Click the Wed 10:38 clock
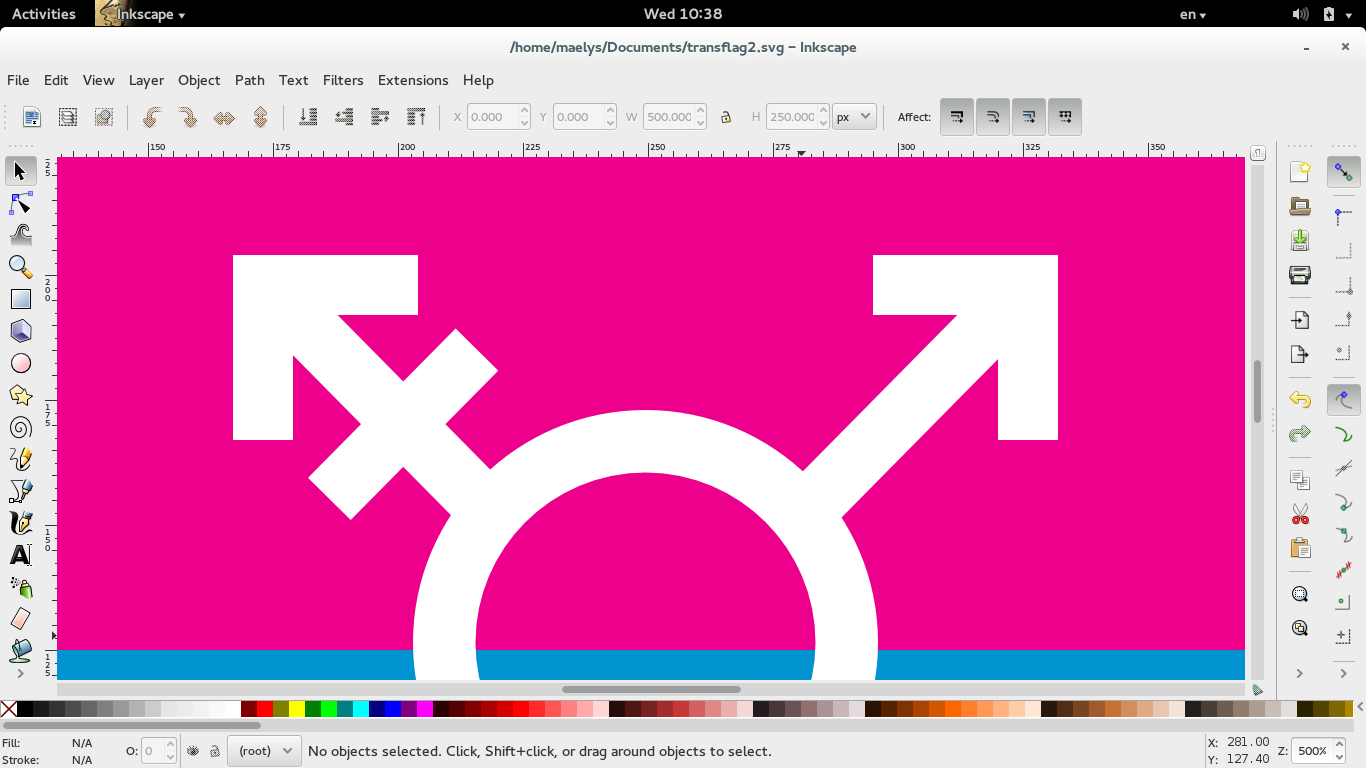 [683, 14]
